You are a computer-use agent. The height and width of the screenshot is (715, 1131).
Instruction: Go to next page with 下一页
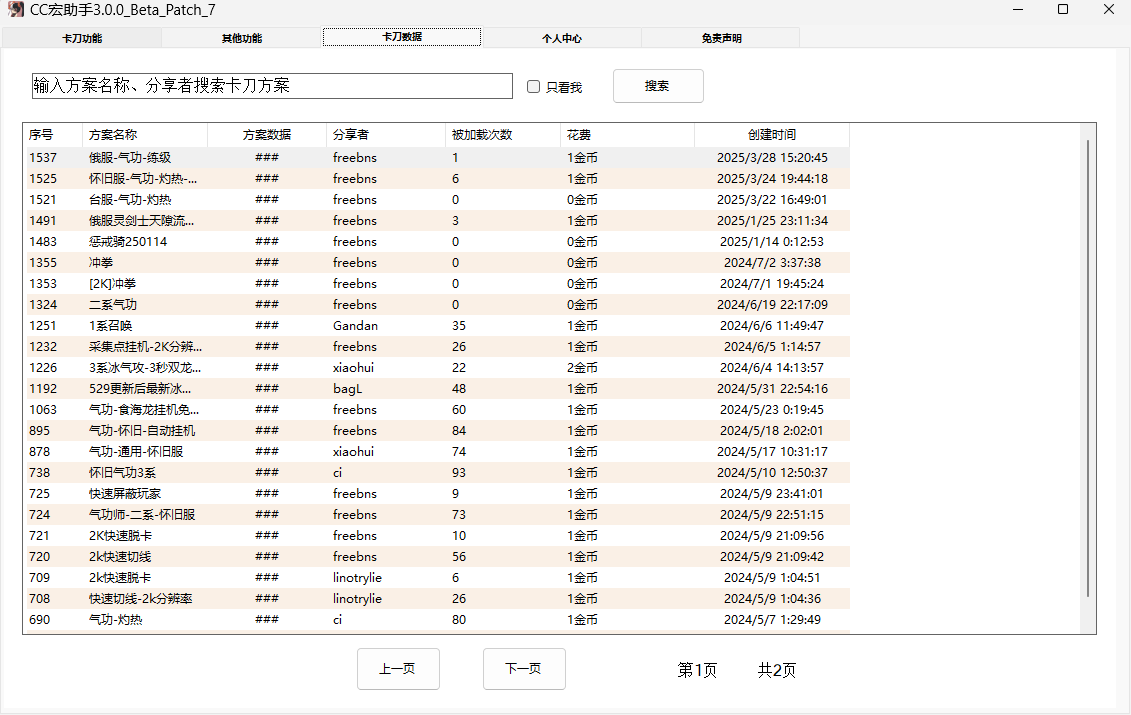[x=524, y=669]
